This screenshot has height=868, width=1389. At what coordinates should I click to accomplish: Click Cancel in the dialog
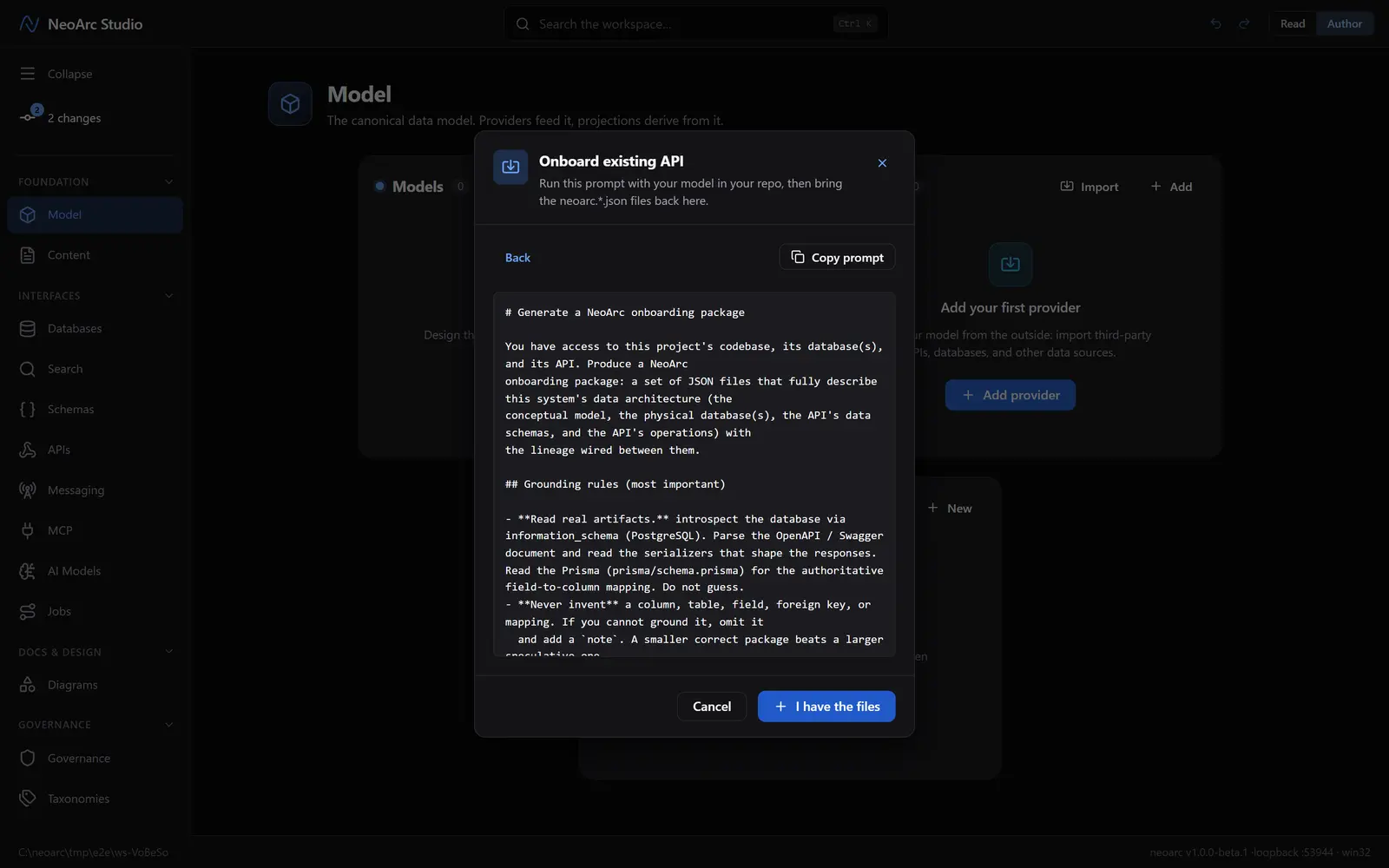pos(712,707)
